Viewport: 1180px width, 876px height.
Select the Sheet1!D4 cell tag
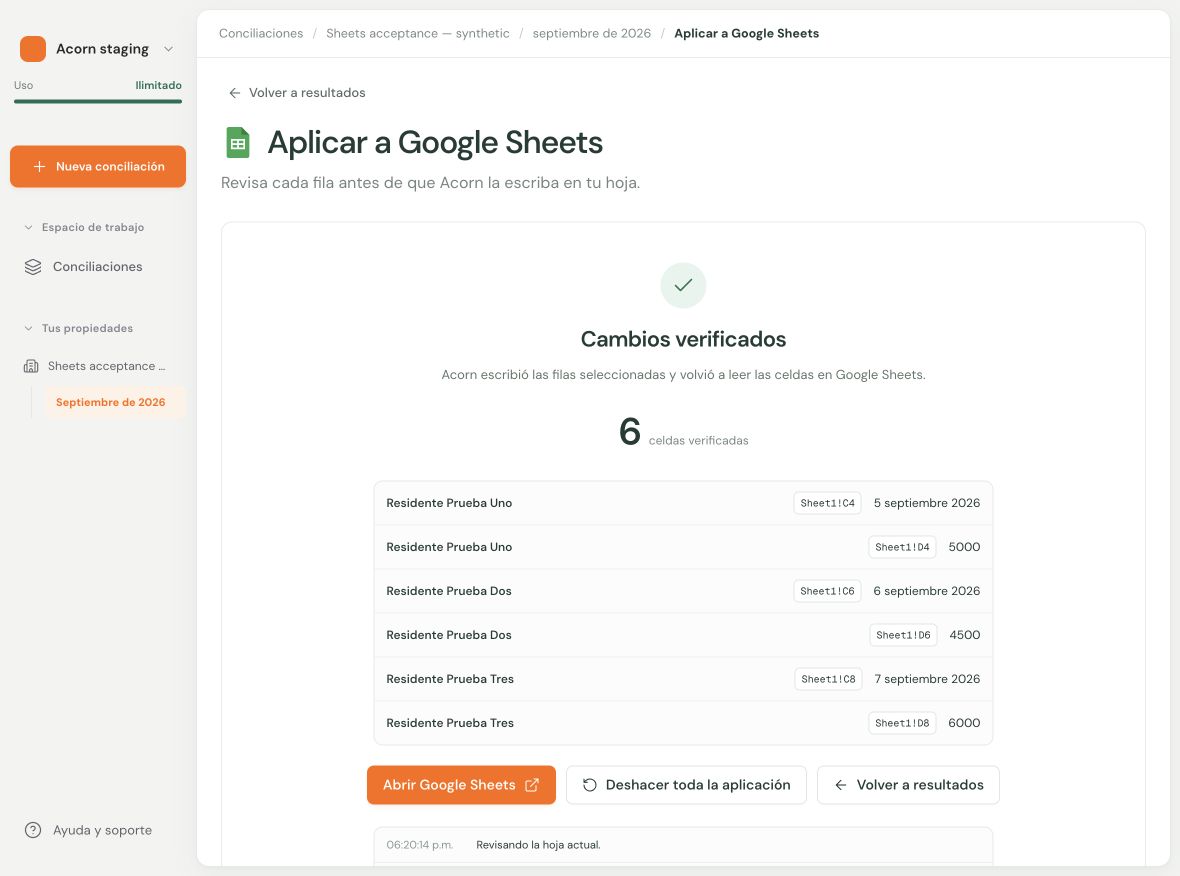(x=902, y=547)
